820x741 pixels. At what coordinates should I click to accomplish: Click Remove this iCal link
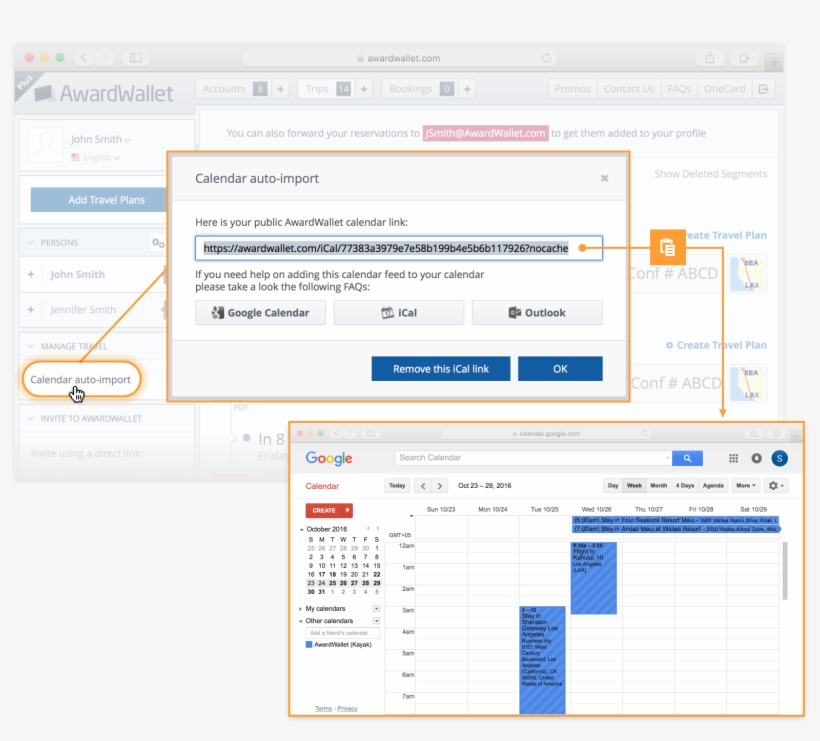(441, 369)
